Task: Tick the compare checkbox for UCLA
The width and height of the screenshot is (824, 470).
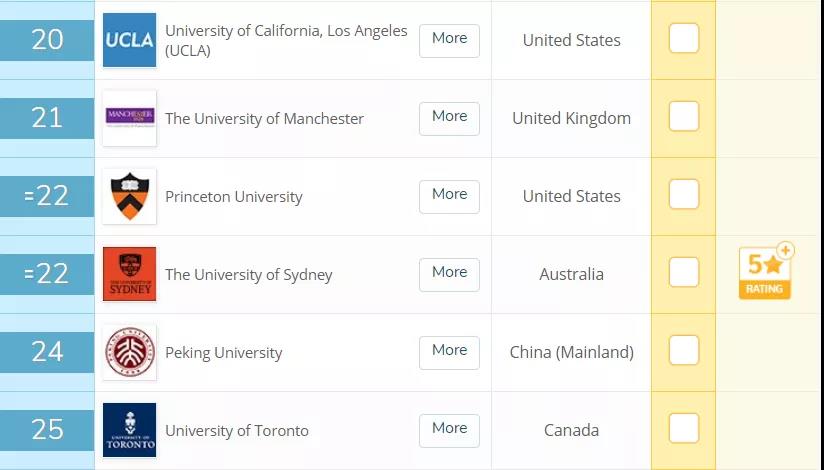Action: pyautogui.click(x=684, y=39)
